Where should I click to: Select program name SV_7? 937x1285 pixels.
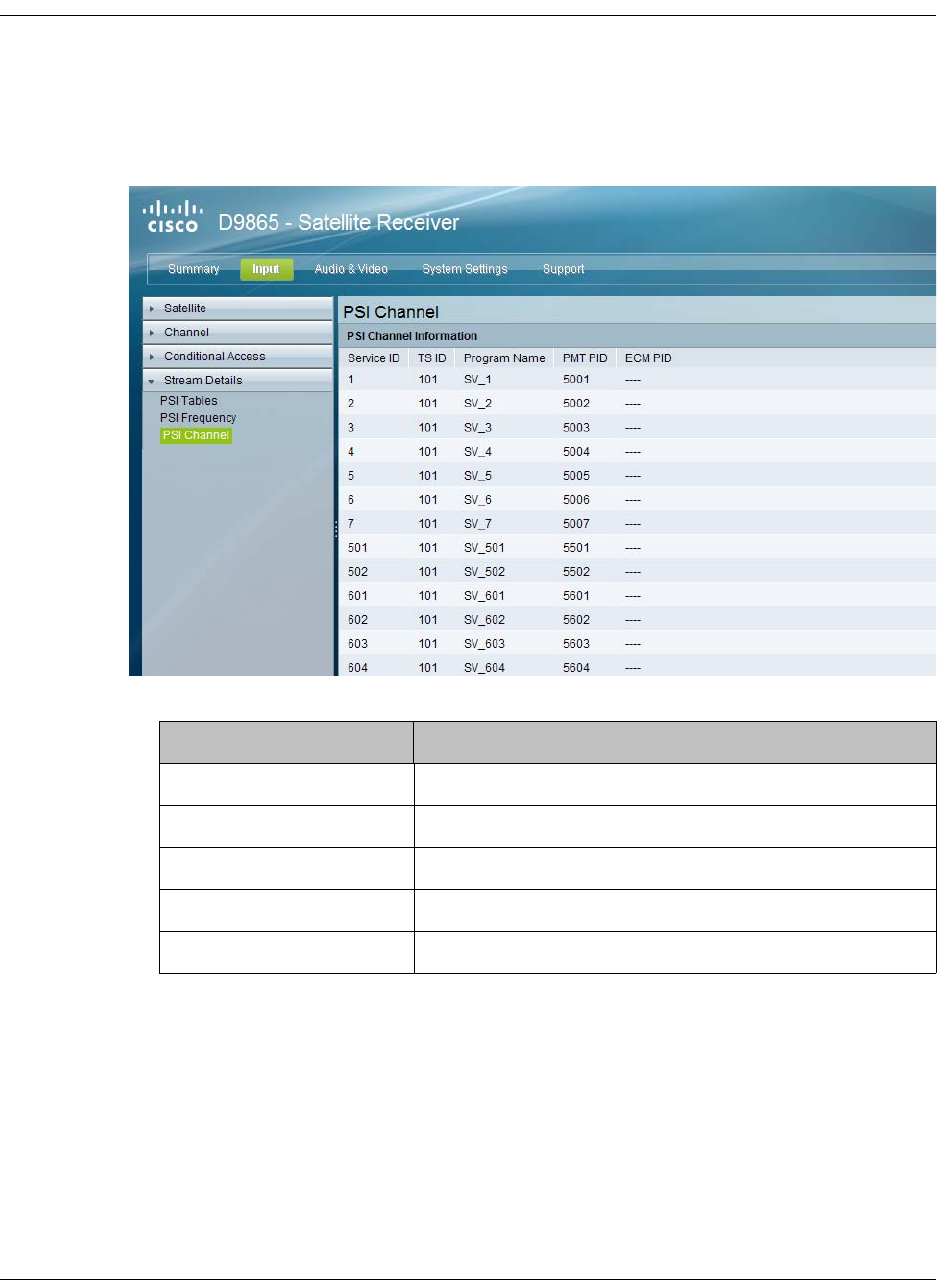(478, 523)
